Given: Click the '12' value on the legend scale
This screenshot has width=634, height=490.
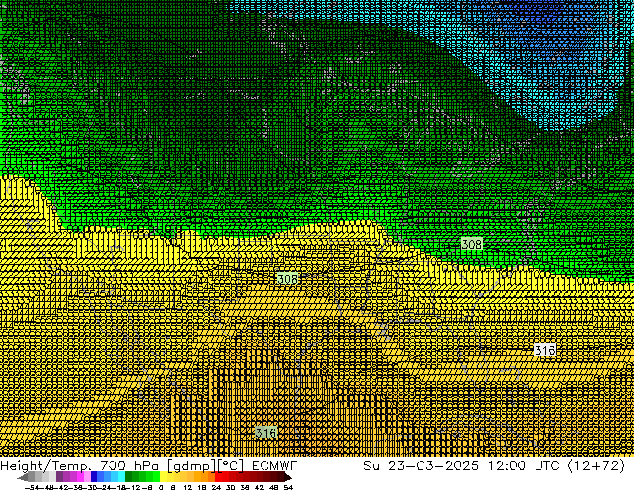Looking at the screenshot, I should tap(188, 487).
